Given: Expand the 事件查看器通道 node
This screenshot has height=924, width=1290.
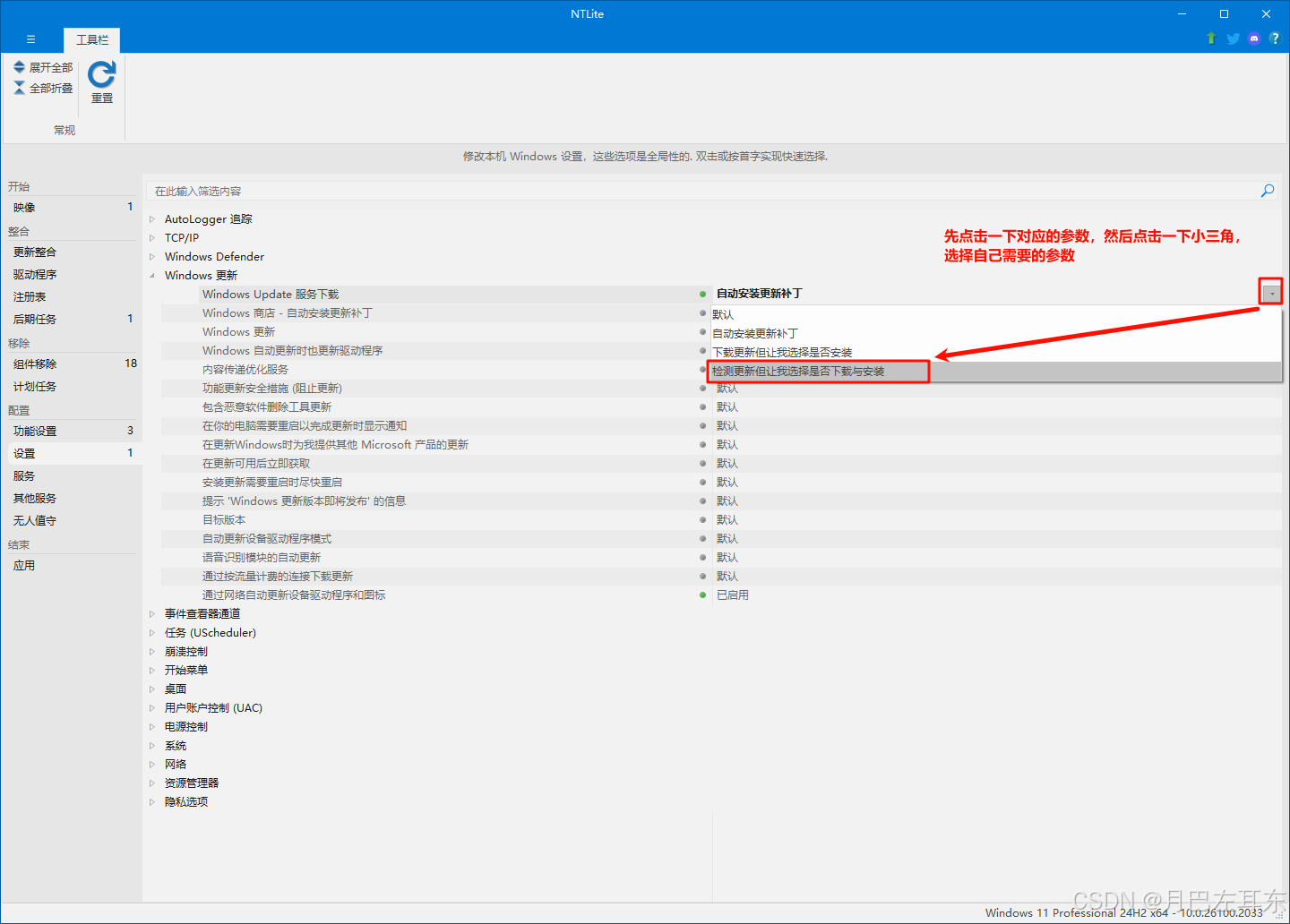Looking at the screenshot, I should click(x=152, y=614).
